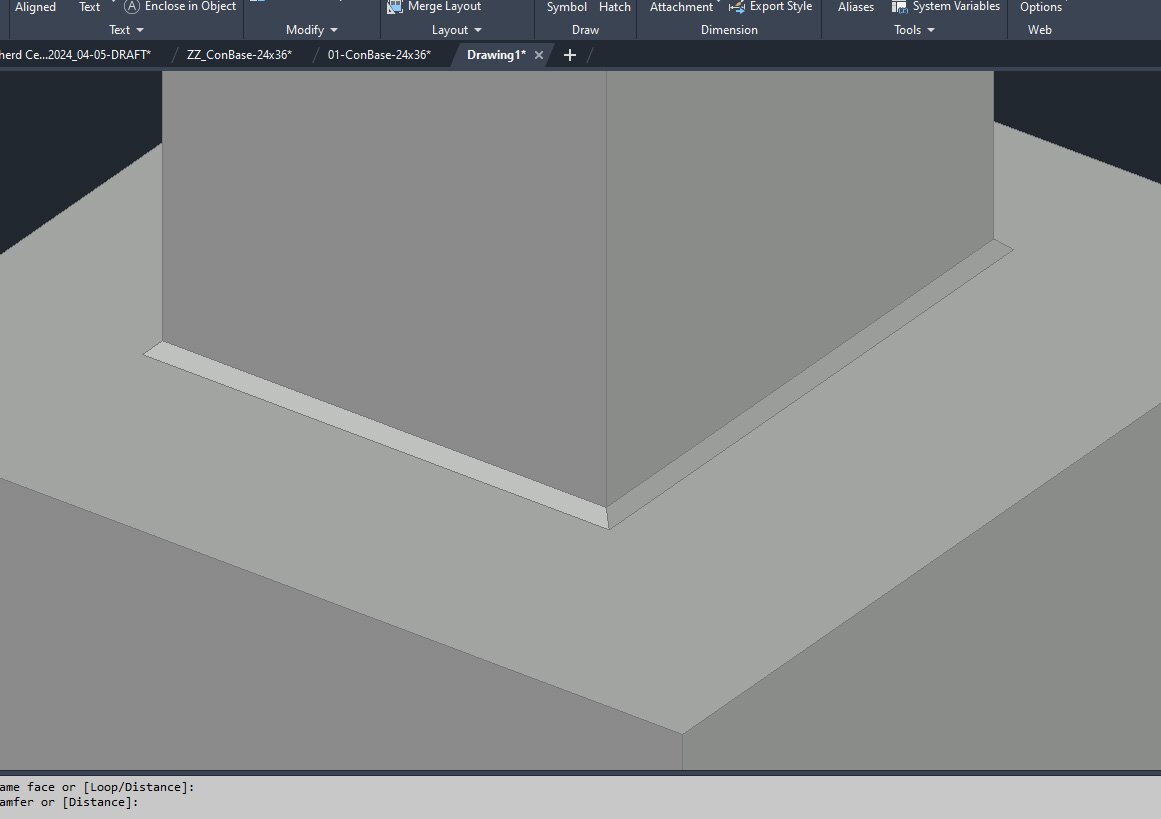Click the System Variables icon
The image size is (1161, 819).
point(899,6)
